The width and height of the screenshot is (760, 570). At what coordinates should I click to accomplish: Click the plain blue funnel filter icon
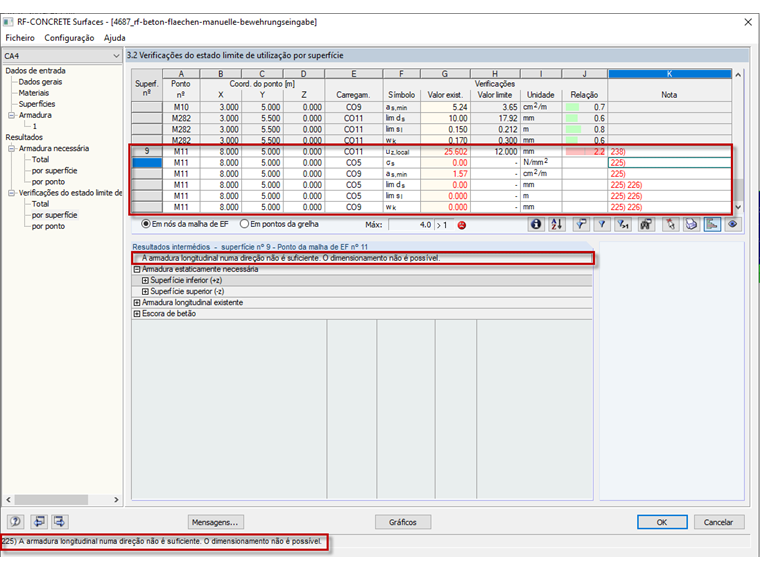602,224
